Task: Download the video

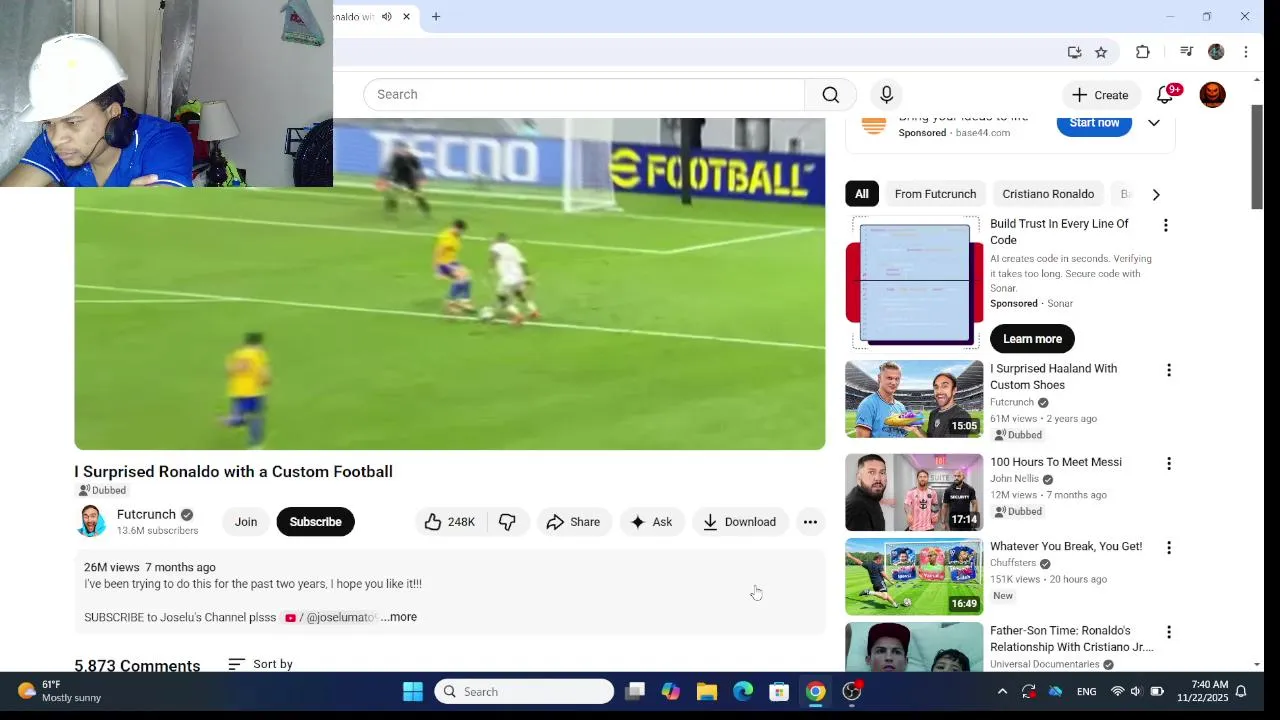Action: pos(739,522)
